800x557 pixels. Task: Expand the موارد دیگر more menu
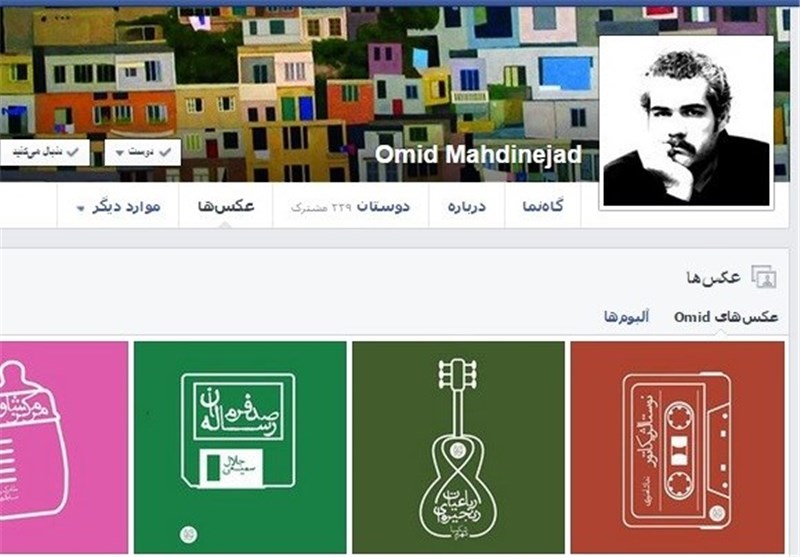click(118, 207)
